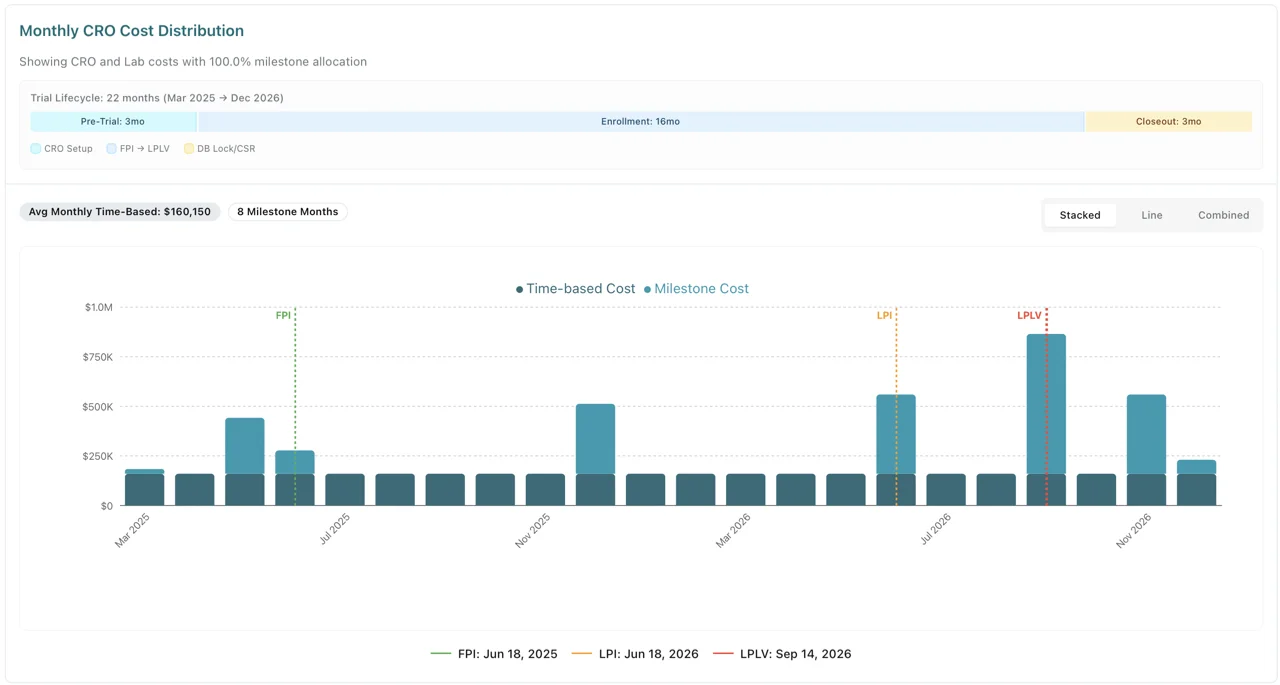Viewport: 1280px width, 685px height.
Task: Click the orange LPI line icon
Action: tap(584, 653)
